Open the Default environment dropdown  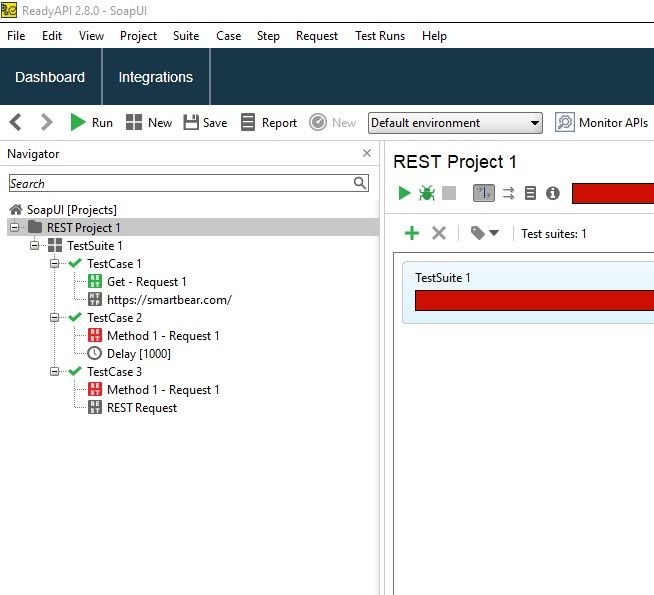coord(455,123)
